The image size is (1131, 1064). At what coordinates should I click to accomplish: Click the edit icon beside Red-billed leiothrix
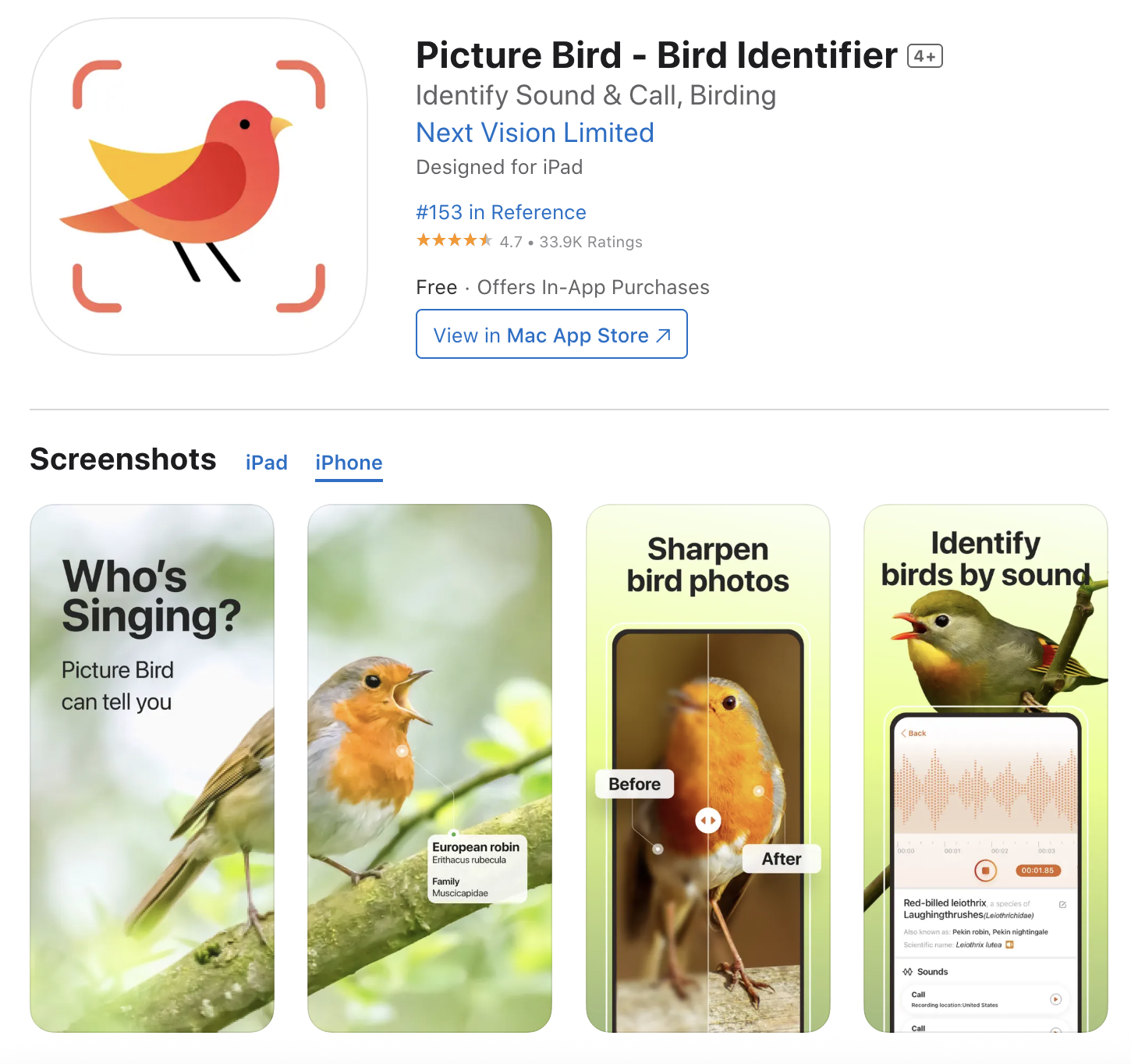point(1062,905)
